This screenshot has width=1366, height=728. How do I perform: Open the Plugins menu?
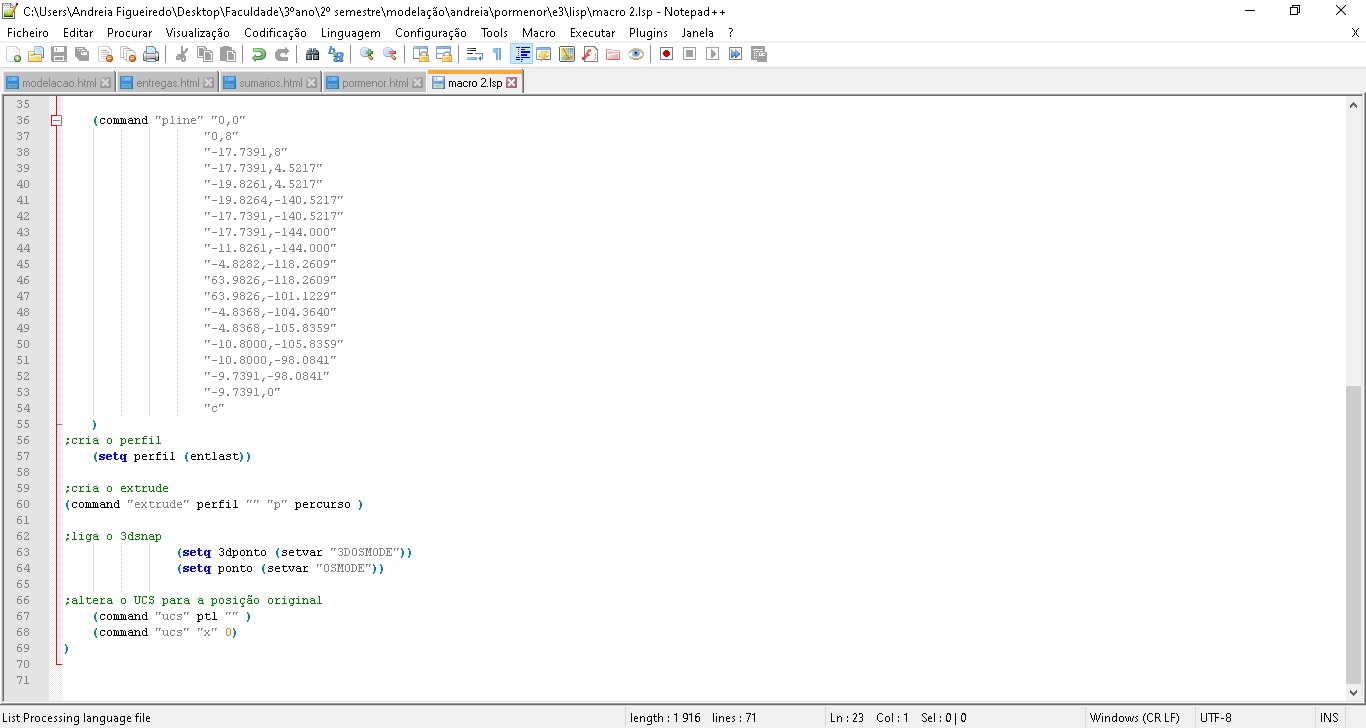(648, 33)
